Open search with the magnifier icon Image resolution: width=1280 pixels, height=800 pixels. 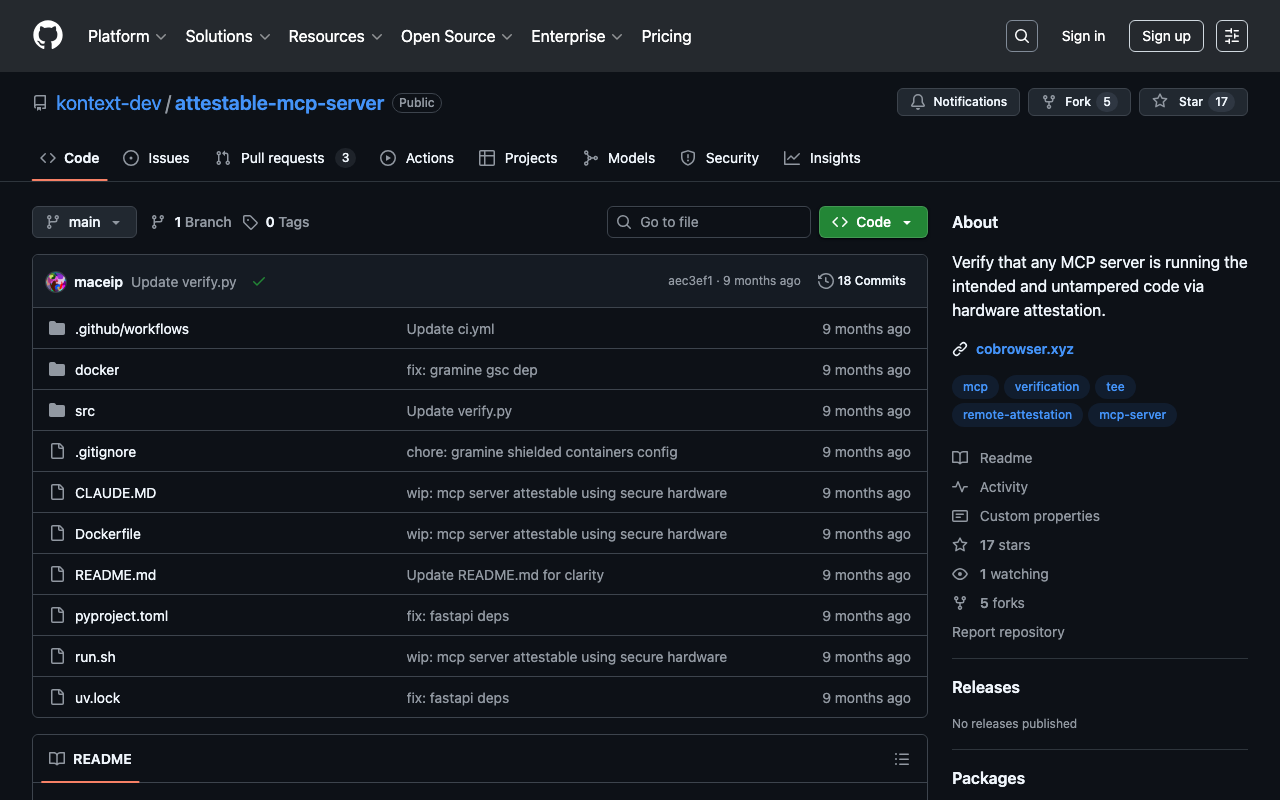click(1021, 36)
